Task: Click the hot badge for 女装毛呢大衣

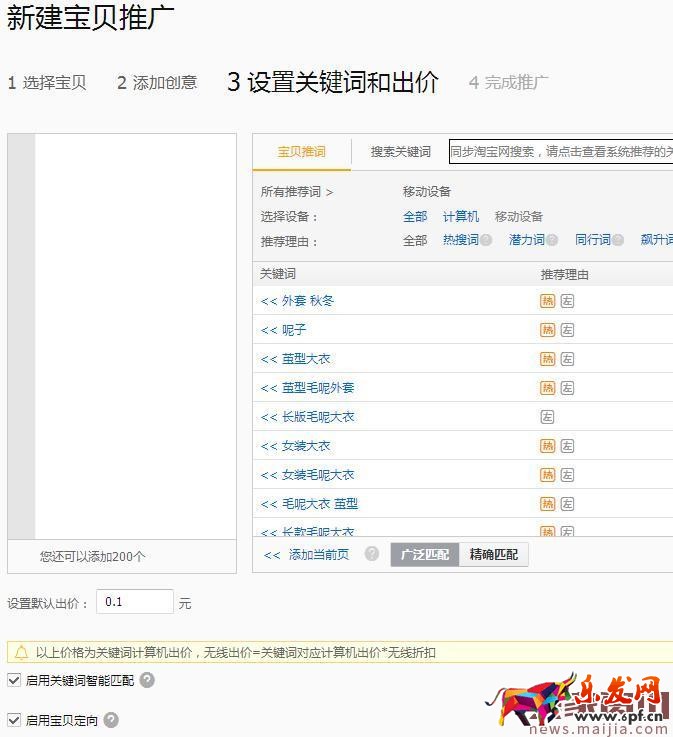Action: [x=548, y=475]
